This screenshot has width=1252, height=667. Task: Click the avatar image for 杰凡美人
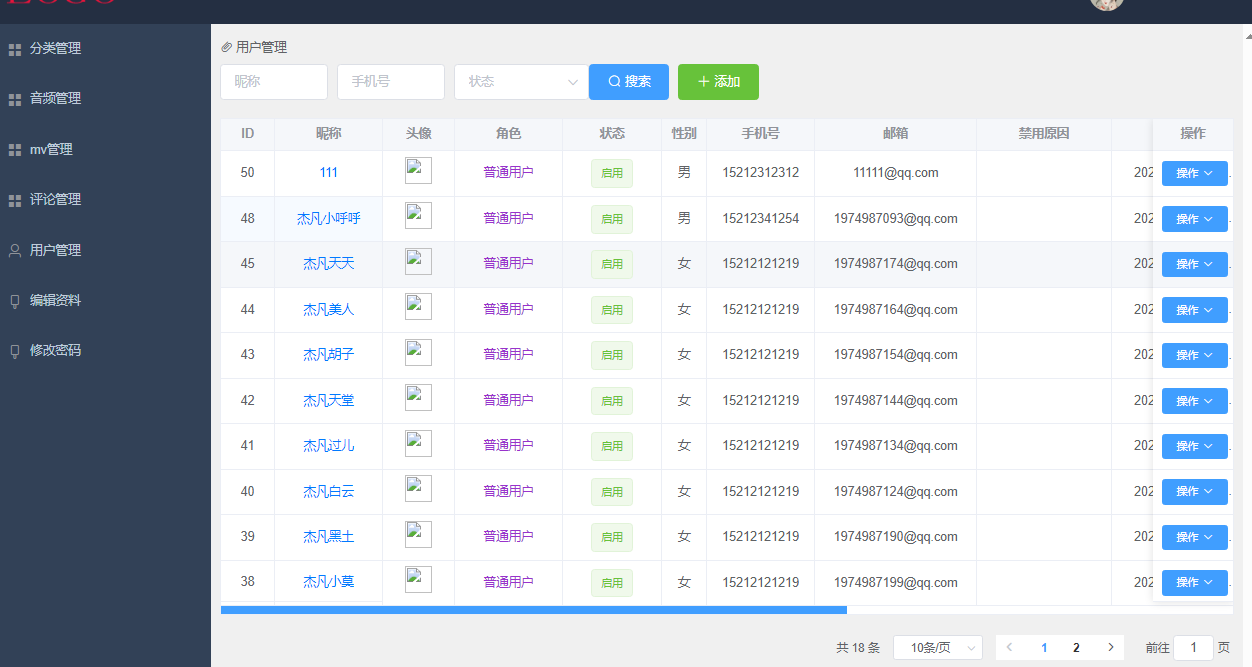click(x=418, y=307)
